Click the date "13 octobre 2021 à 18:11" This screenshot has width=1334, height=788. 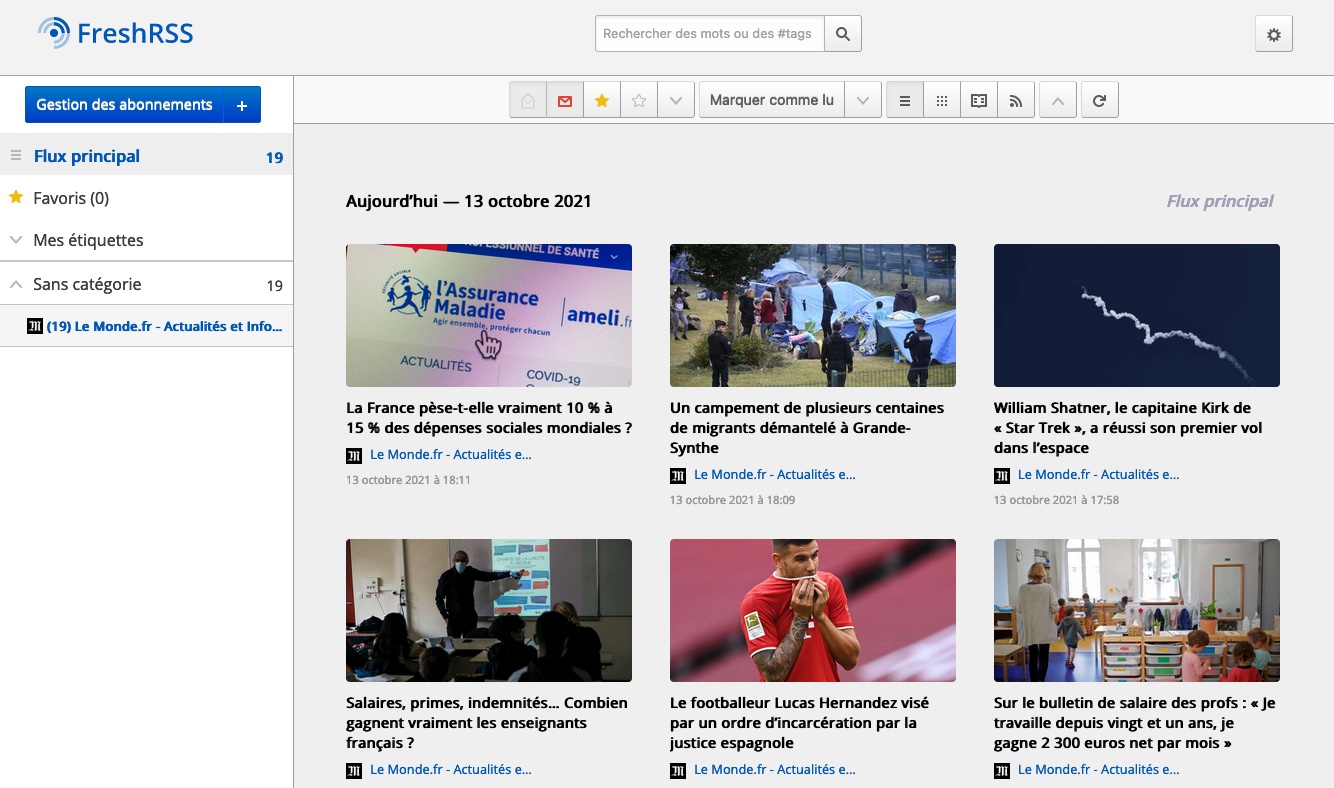click(x=408, y=480)
